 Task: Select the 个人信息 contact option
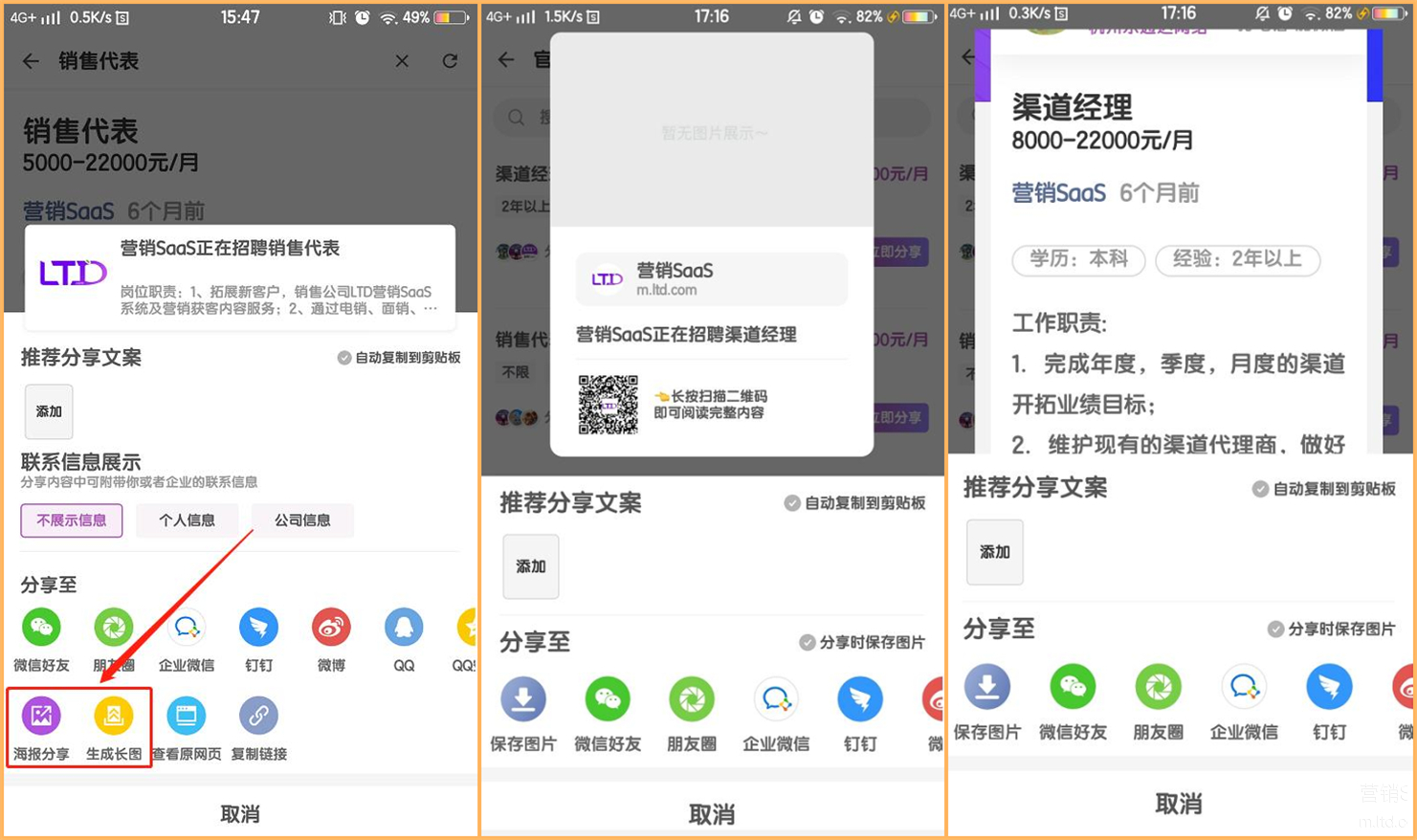click(187, 520)
